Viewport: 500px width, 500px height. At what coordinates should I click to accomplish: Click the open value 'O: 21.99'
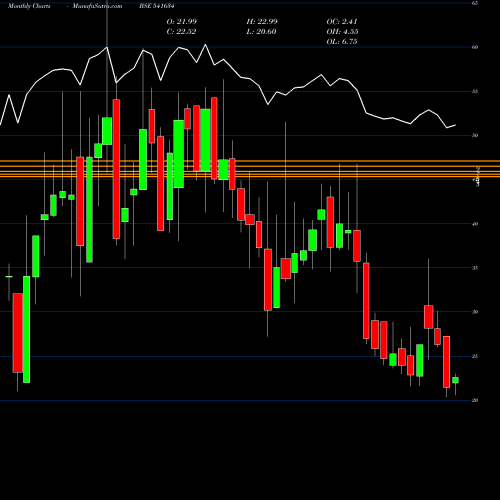[x=182, y=22]
